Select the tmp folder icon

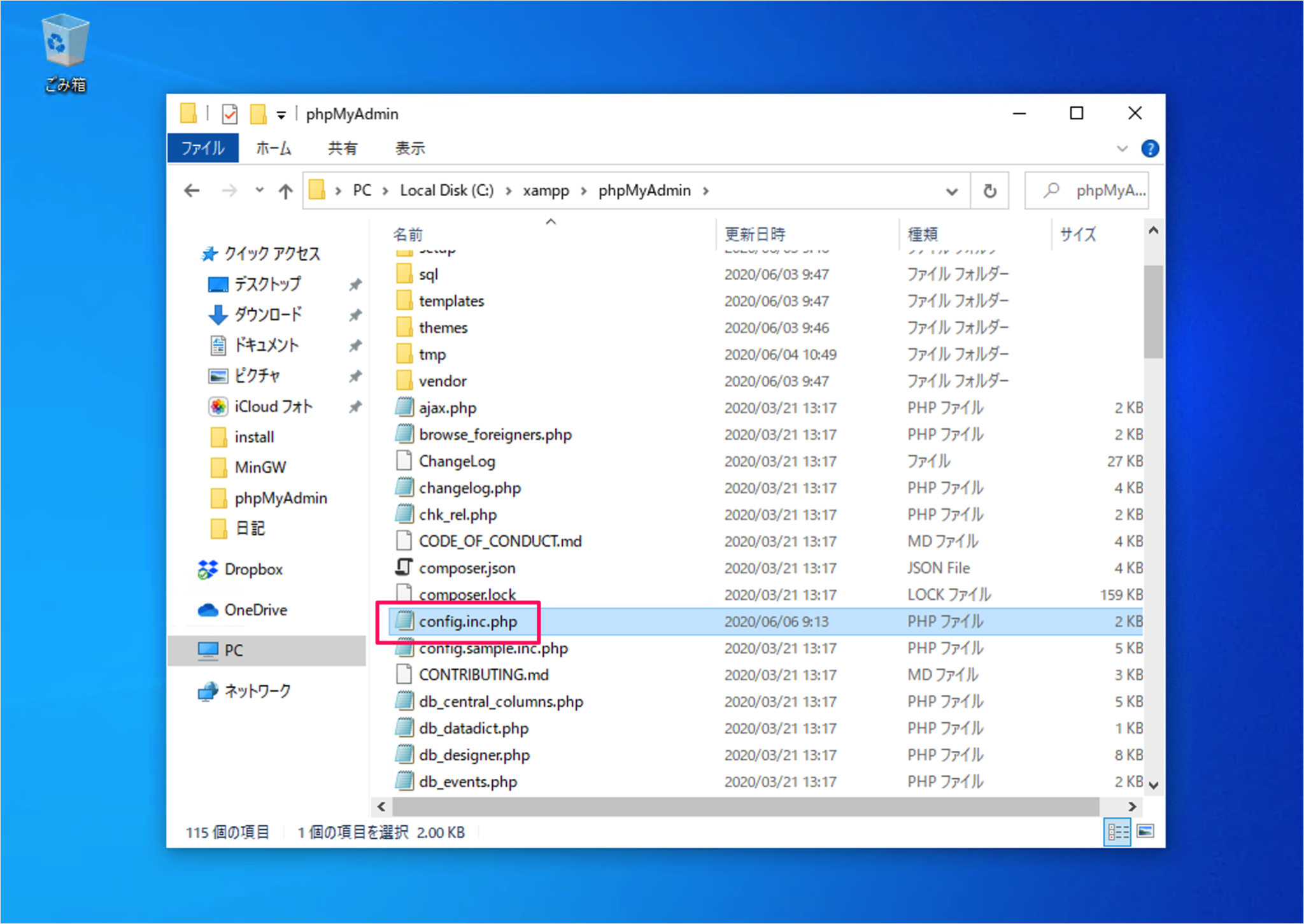pyautogui.click(x=404, y=354)
